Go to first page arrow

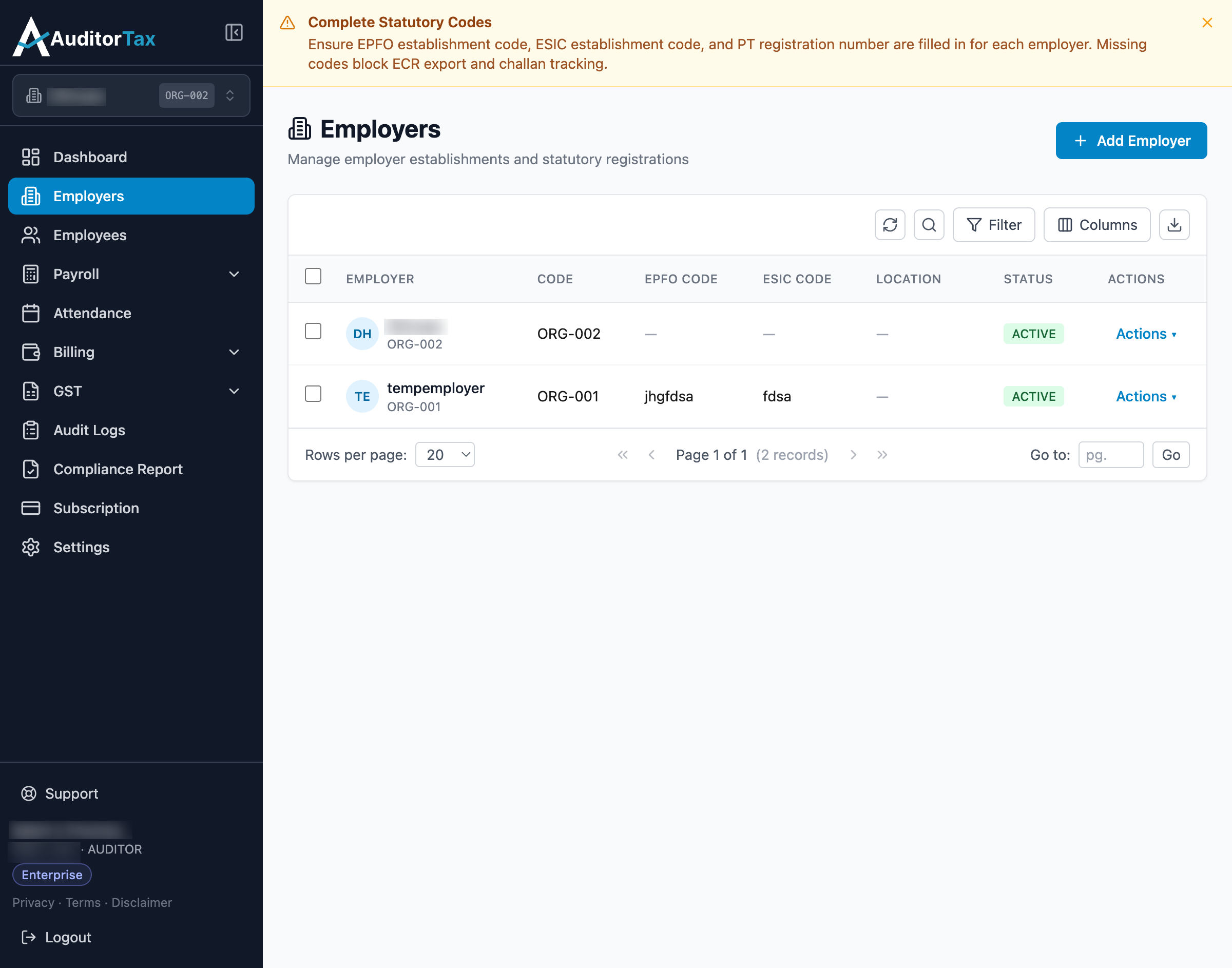coord(622,455)
